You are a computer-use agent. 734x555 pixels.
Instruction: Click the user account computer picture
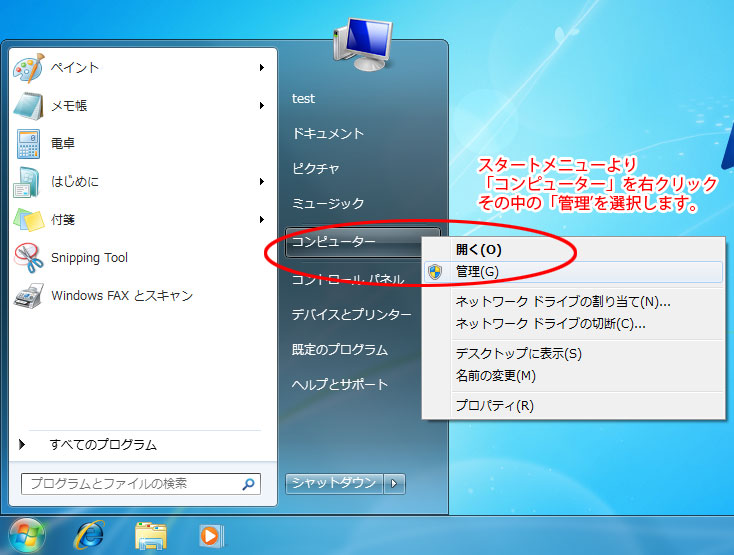(x=363, y=44)
